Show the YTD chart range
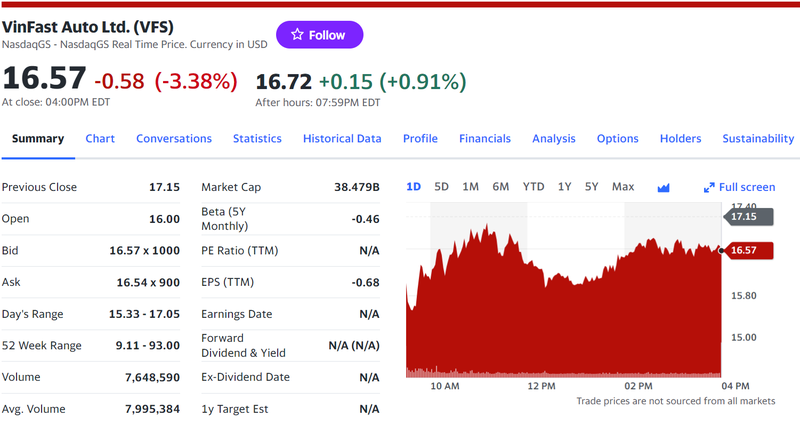 pyautogui.click(x=534, y=187)
